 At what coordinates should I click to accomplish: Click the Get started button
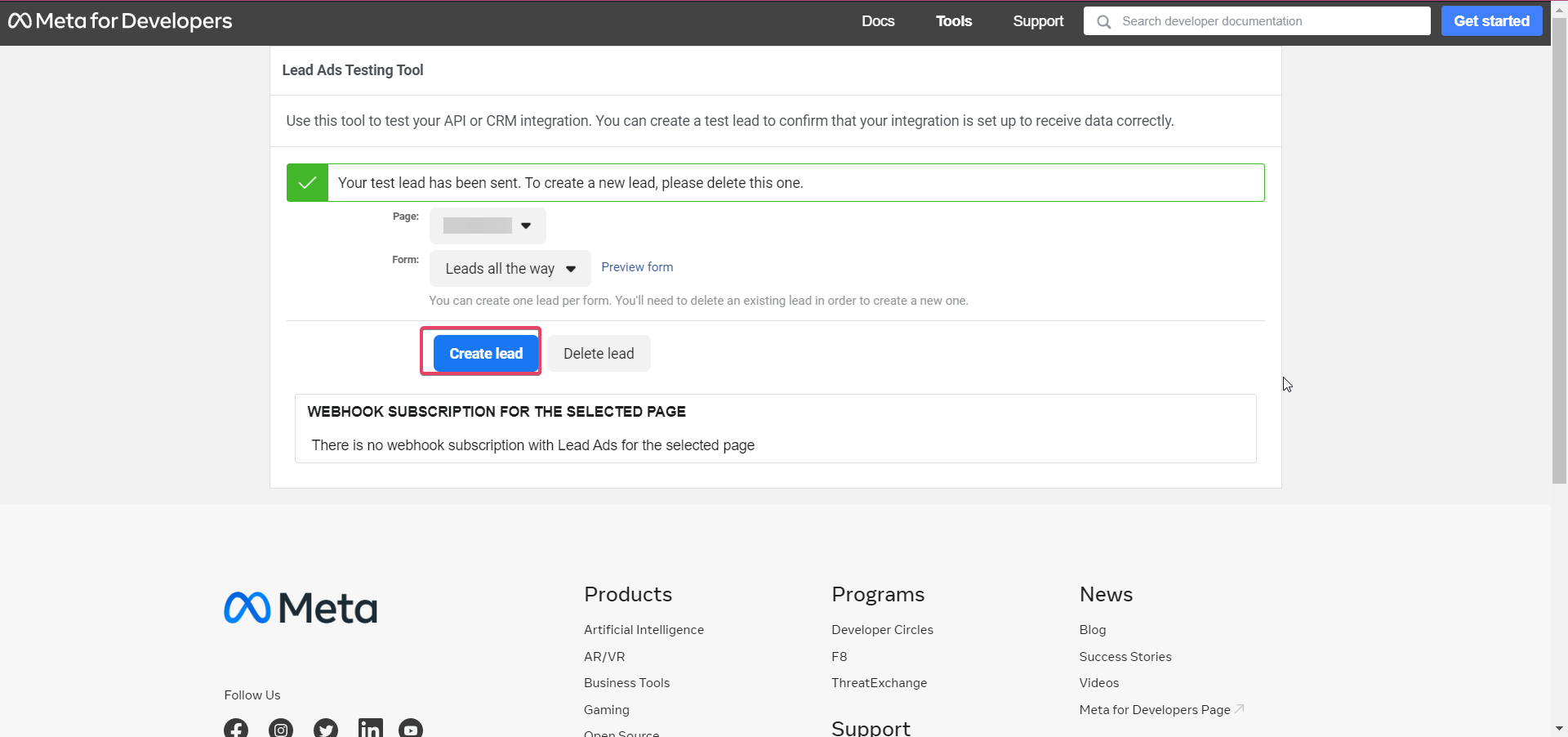[1490, 20]
